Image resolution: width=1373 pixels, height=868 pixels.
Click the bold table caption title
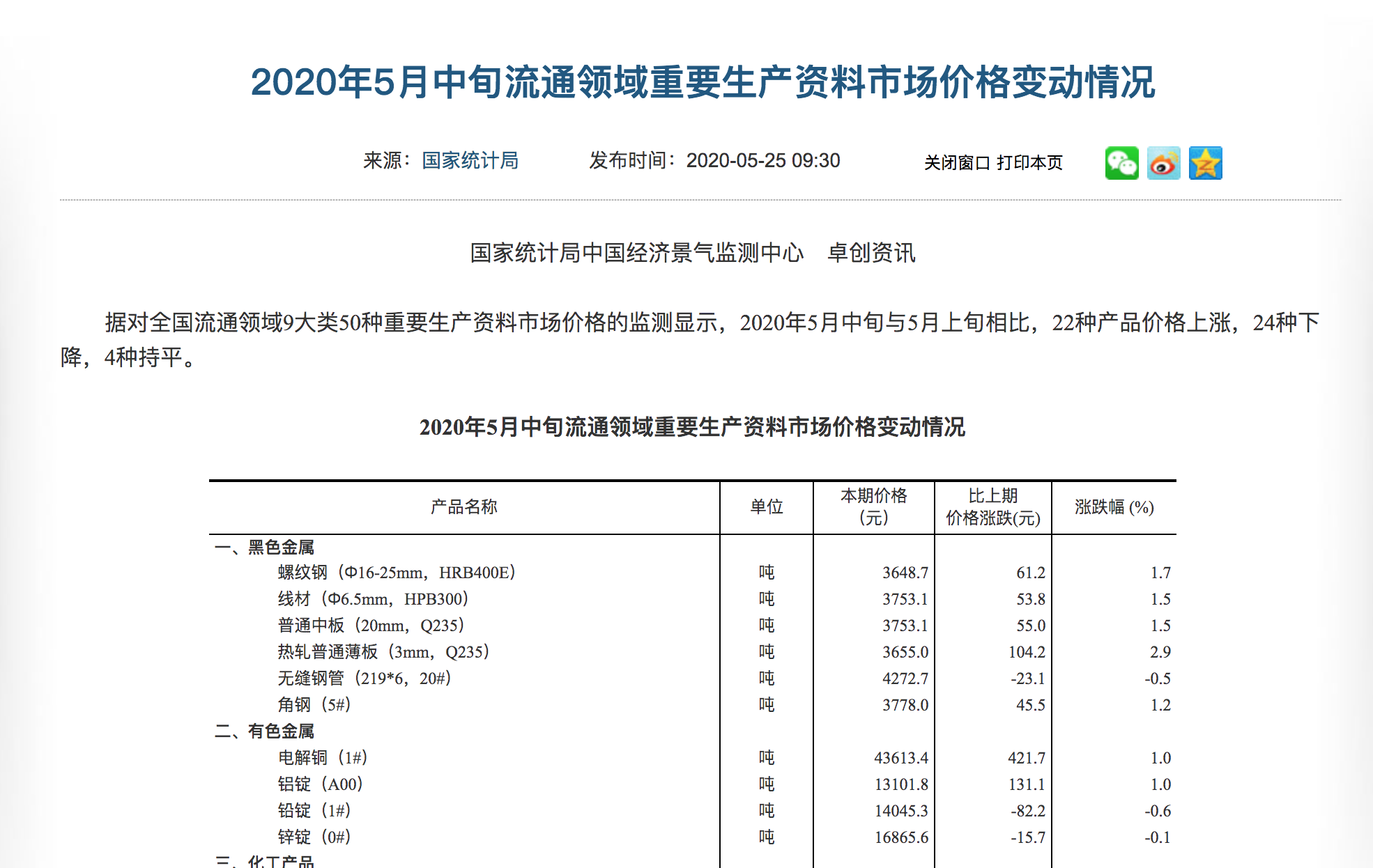pyautogui.click(x=692, y=427)
